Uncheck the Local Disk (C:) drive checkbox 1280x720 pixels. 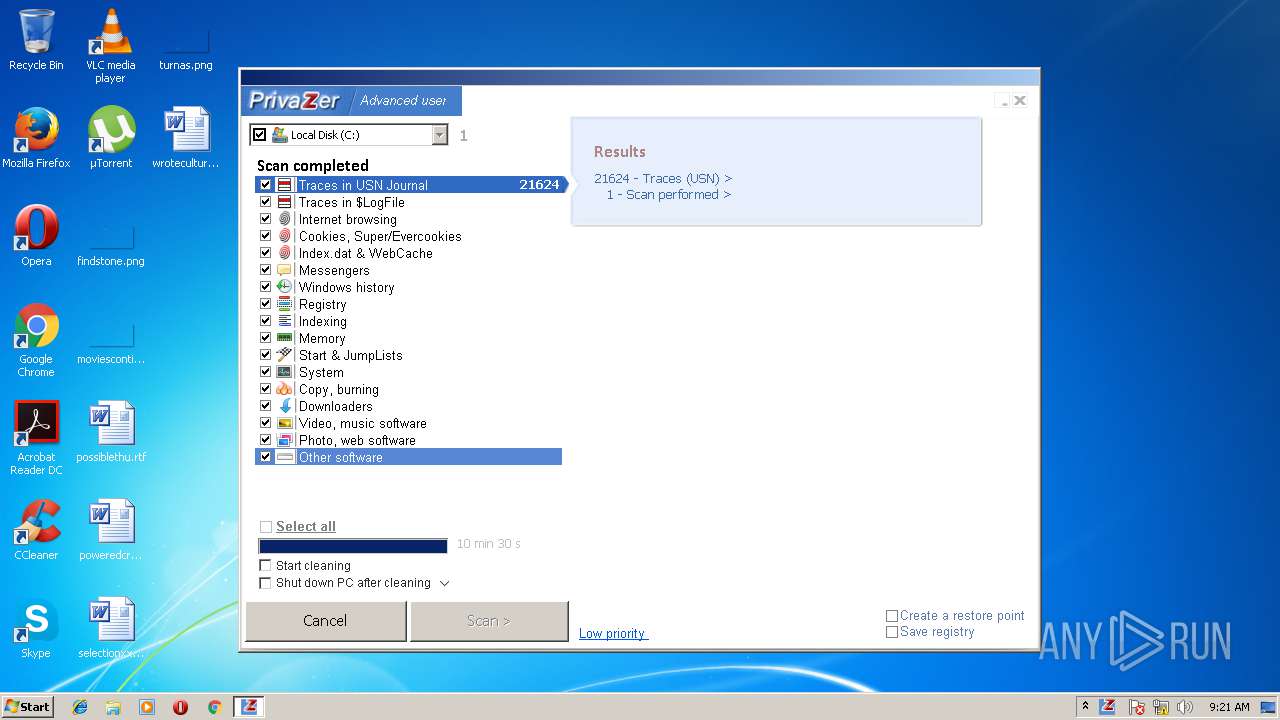(260, 135)
